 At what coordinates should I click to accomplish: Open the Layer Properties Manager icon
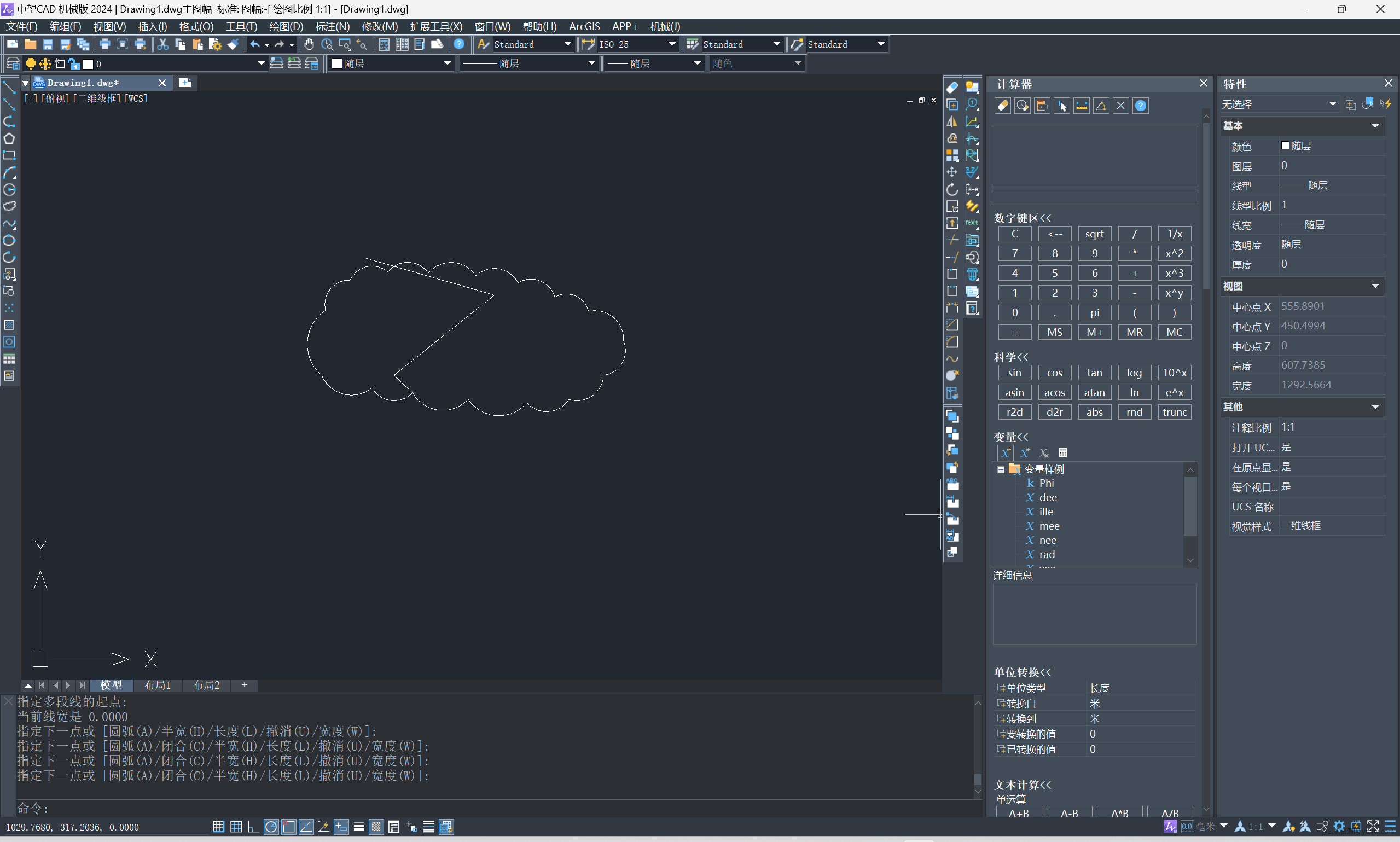(x=13, y=63)
